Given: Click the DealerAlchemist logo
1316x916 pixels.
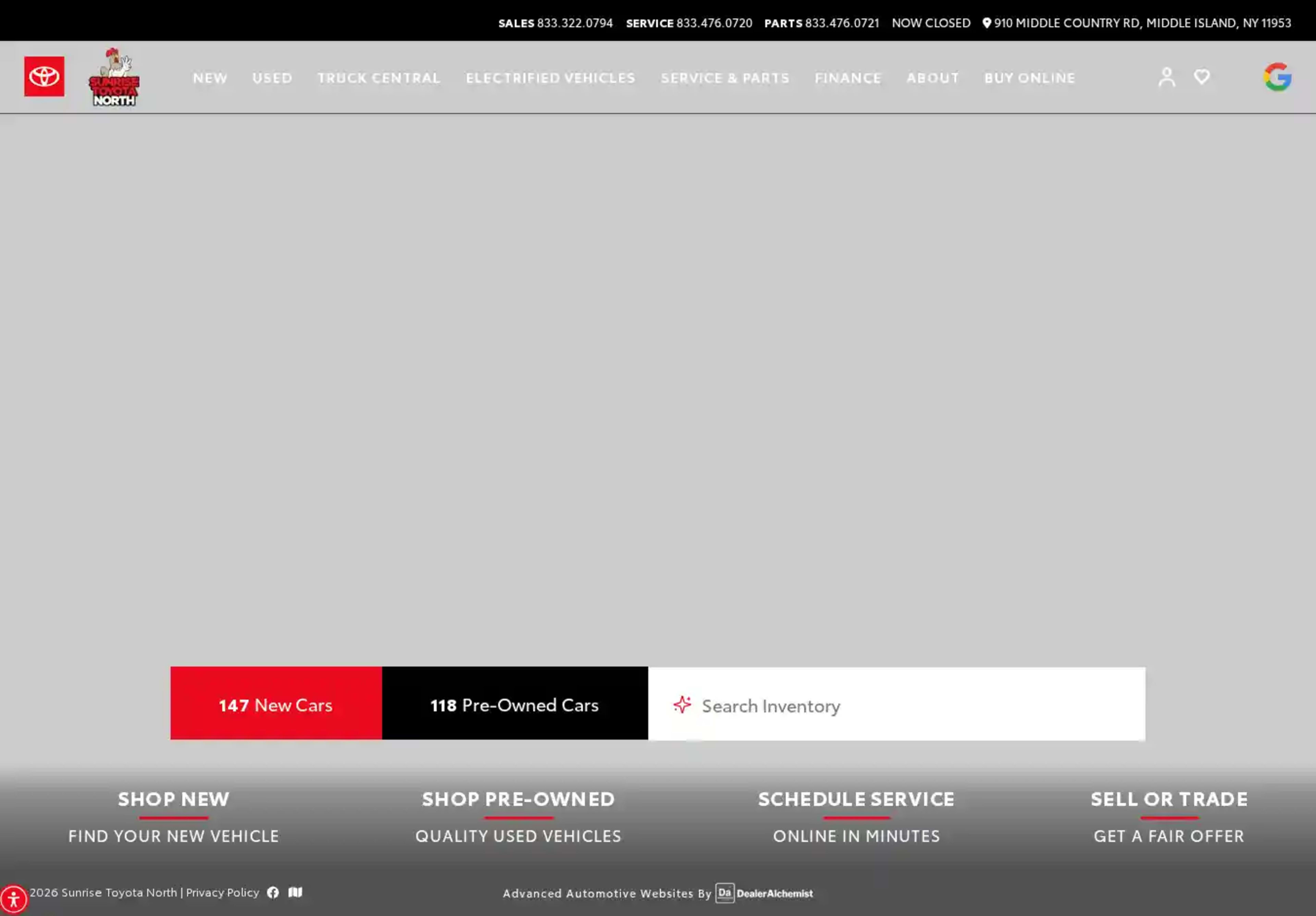Looking at the screenshot, I should [x=764, y=893].
